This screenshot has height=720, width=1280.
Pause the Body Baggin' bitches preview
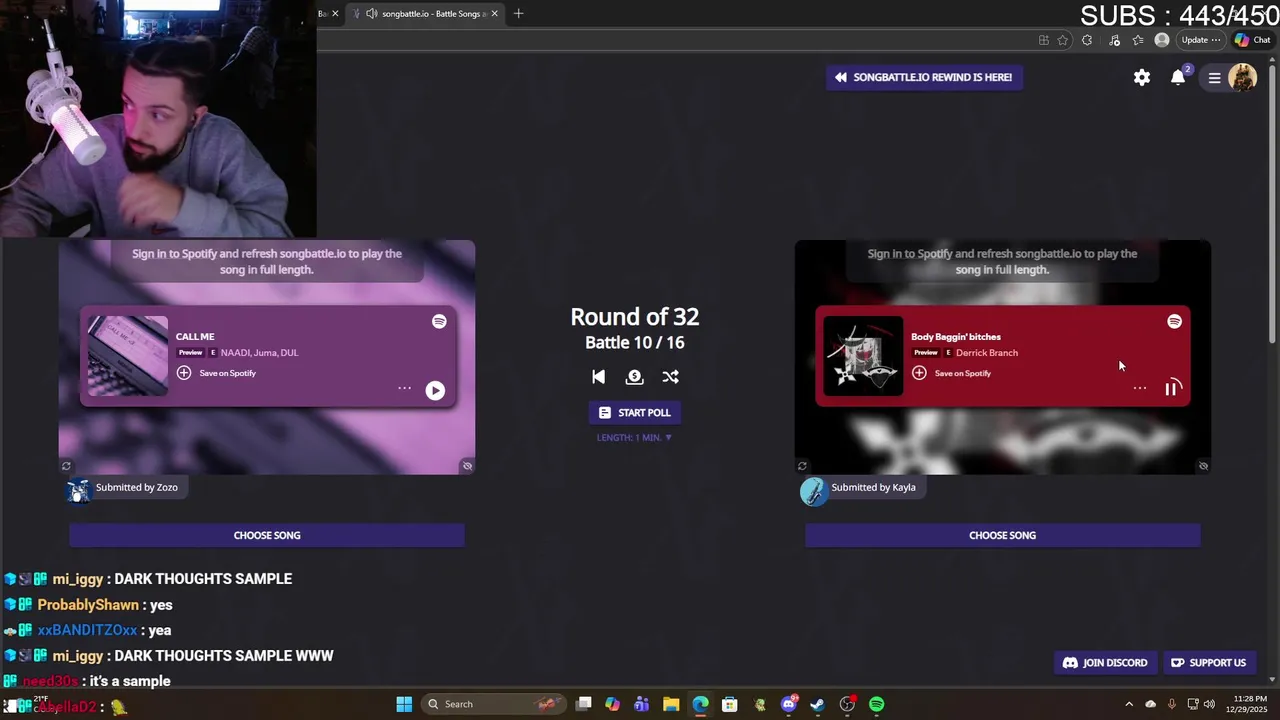coord(1171,389)
